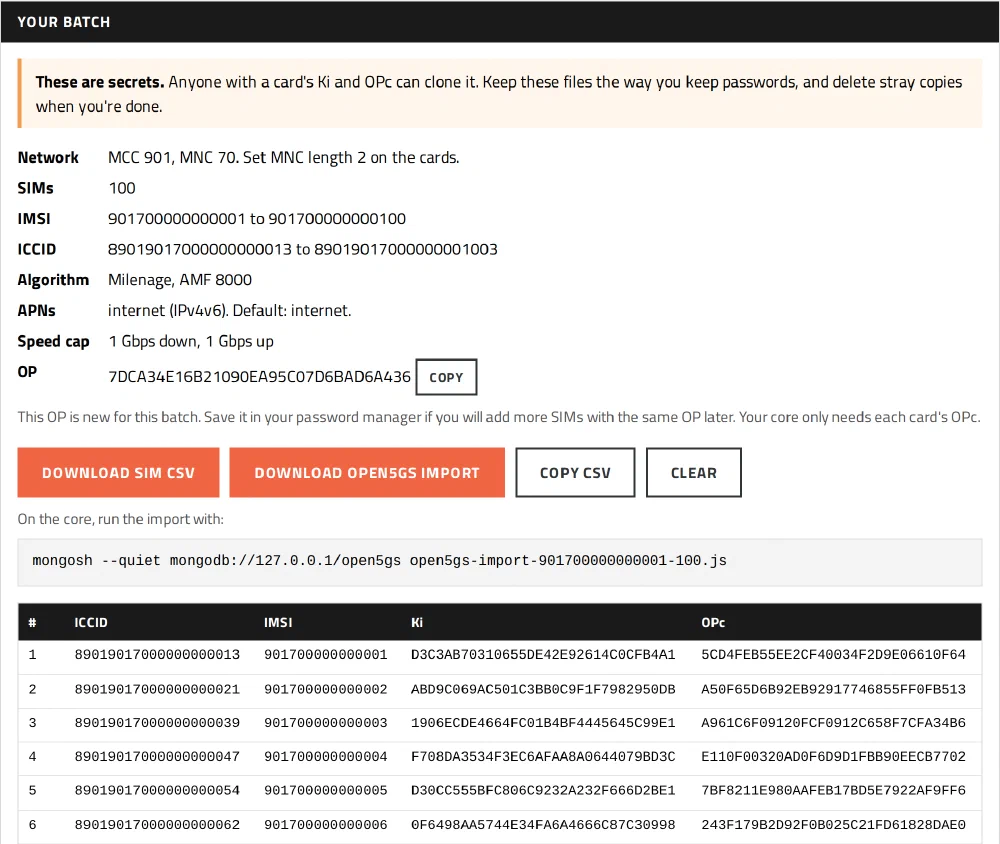Click 'On the core, run the import with:' text
Image resolution: width=1000 pixels, height=844 pixels.
tap(121, 519)
